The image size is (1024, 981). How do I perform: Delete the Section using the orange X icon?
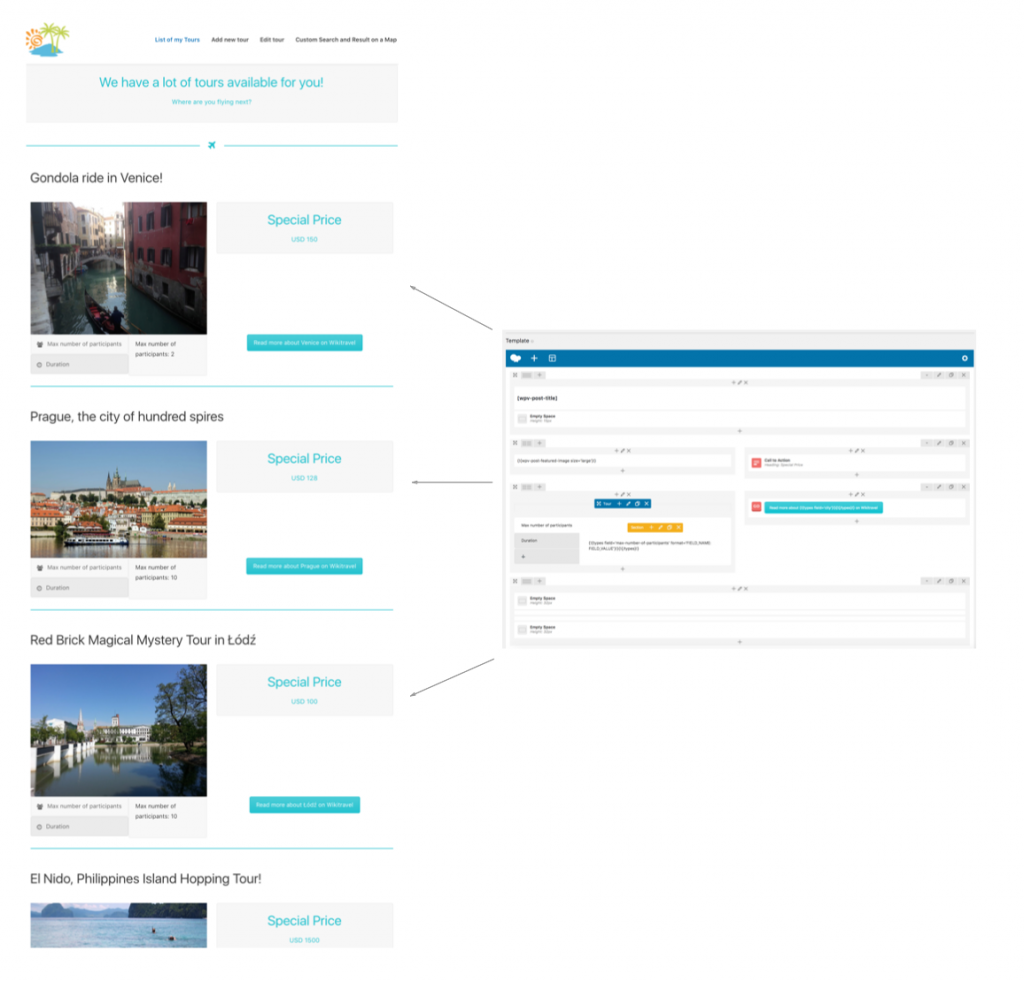tap(678, 527)
